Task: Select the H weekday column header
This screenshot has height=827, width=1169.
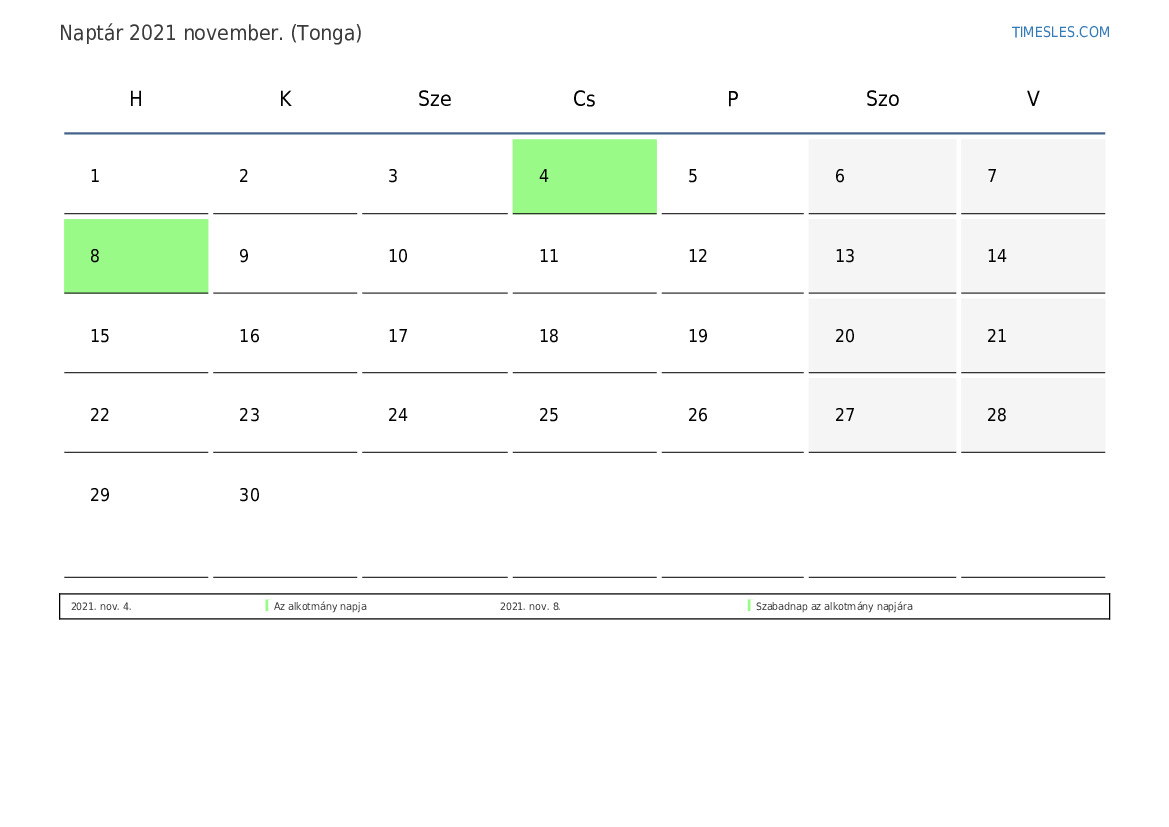Action: pyautogui.click(x=136, y=99)
